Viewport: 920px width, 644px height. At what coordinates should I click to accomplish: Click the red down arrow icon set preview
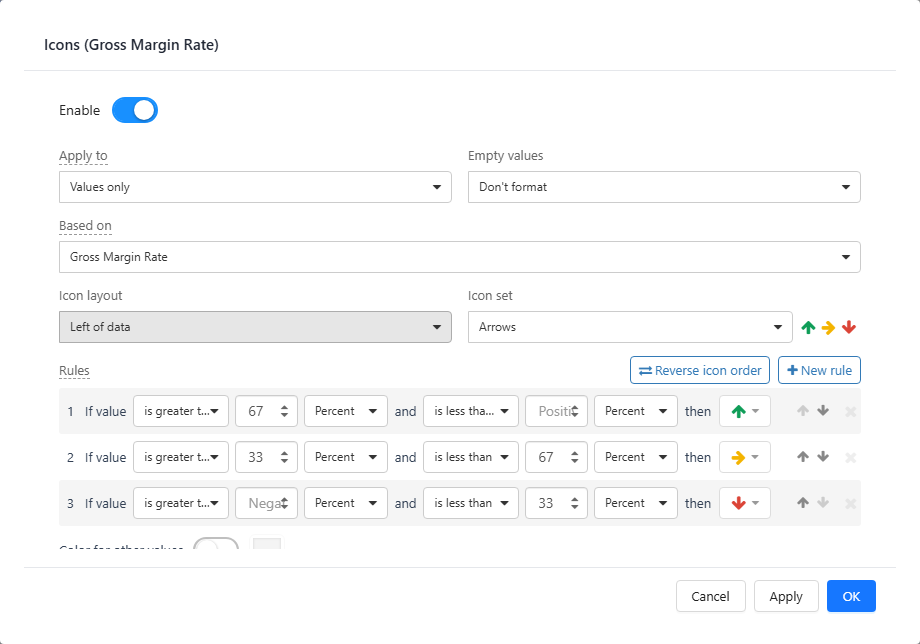(848, 327)
